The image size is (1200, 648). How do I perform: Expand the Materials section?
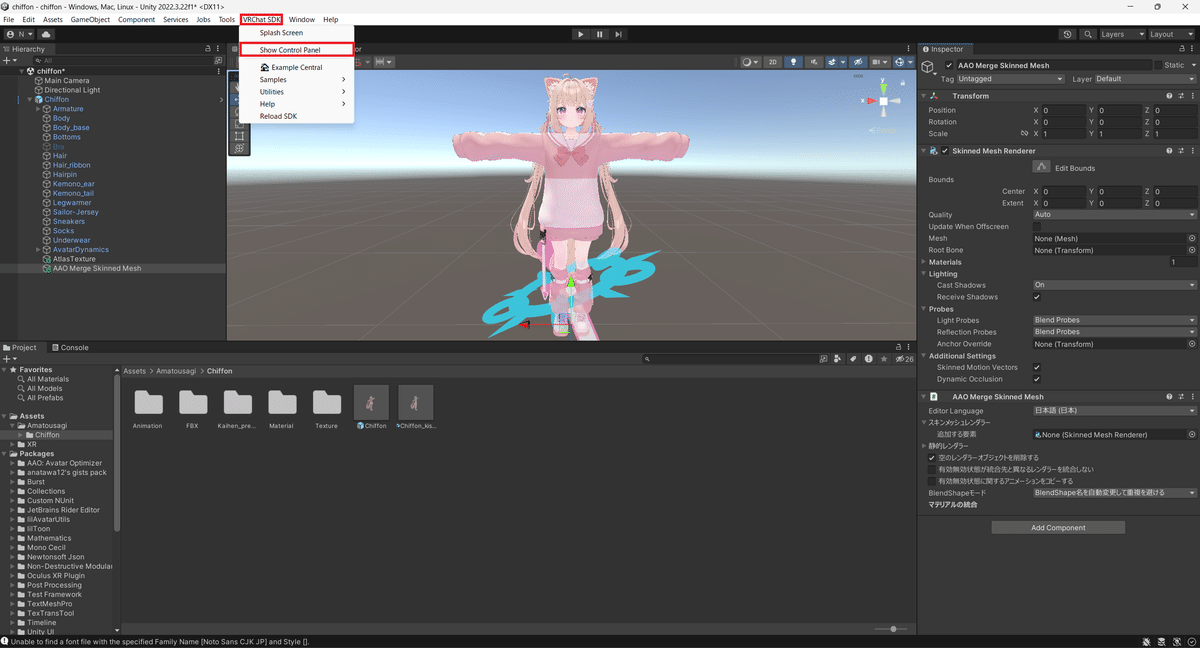[x=925, y=262]
